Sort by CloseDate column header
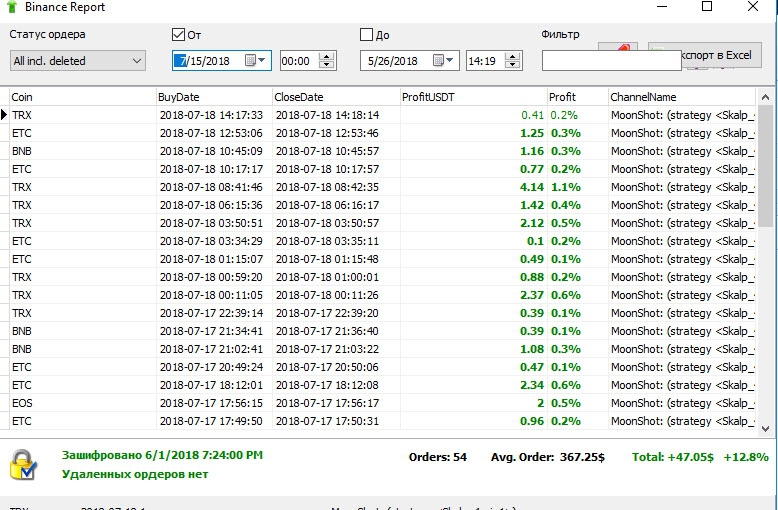The image size is (778, 510). point(336,97)
